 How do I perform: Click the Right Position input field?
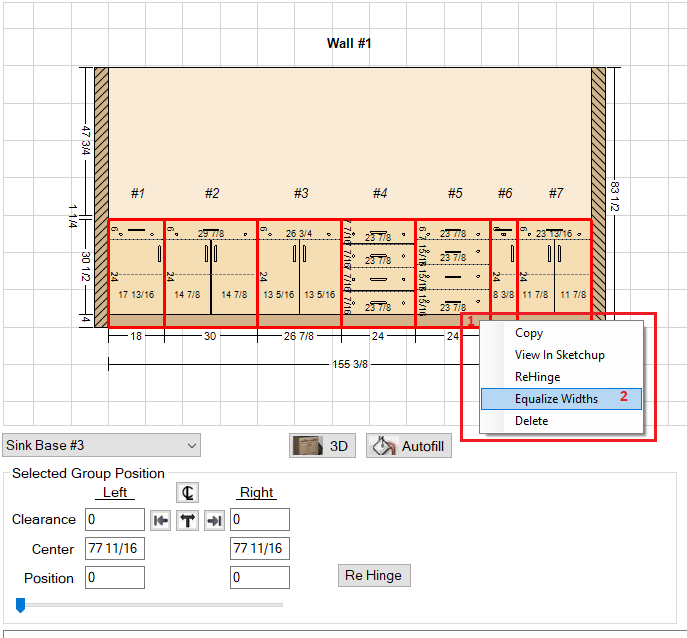pyautogui.click(x=260, y=578)
